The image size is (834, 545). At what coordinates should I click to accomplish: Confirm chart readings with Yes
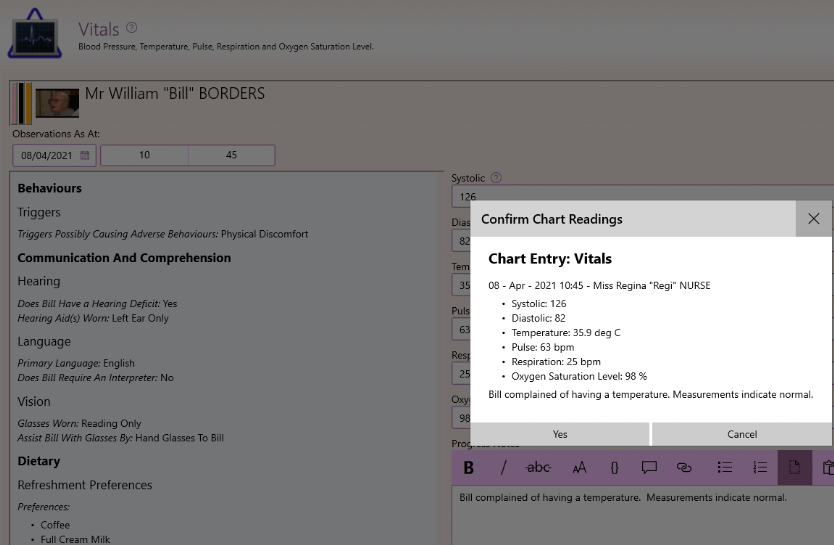(560, 434)
